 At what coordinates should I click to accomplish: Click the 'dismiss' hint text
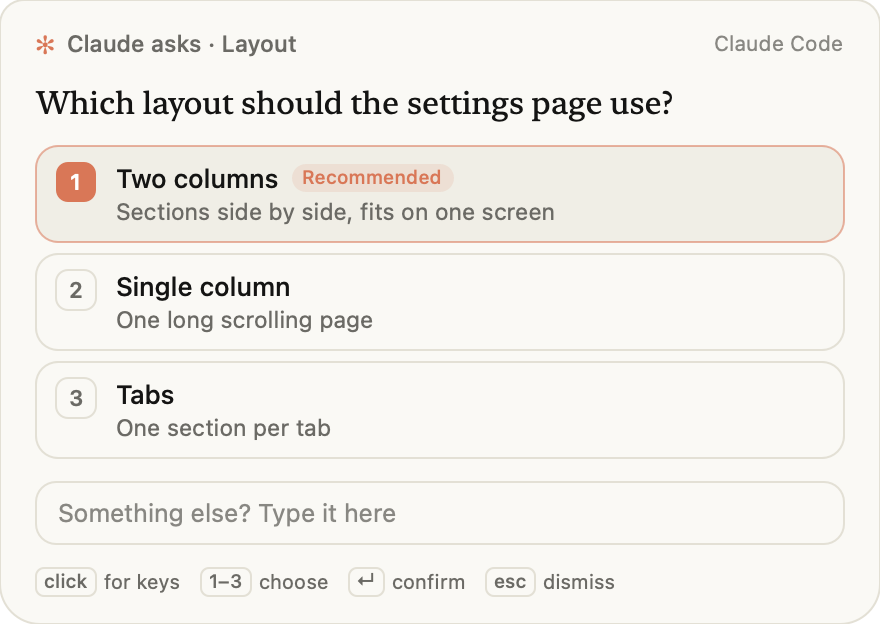click(x=579, y=582)
